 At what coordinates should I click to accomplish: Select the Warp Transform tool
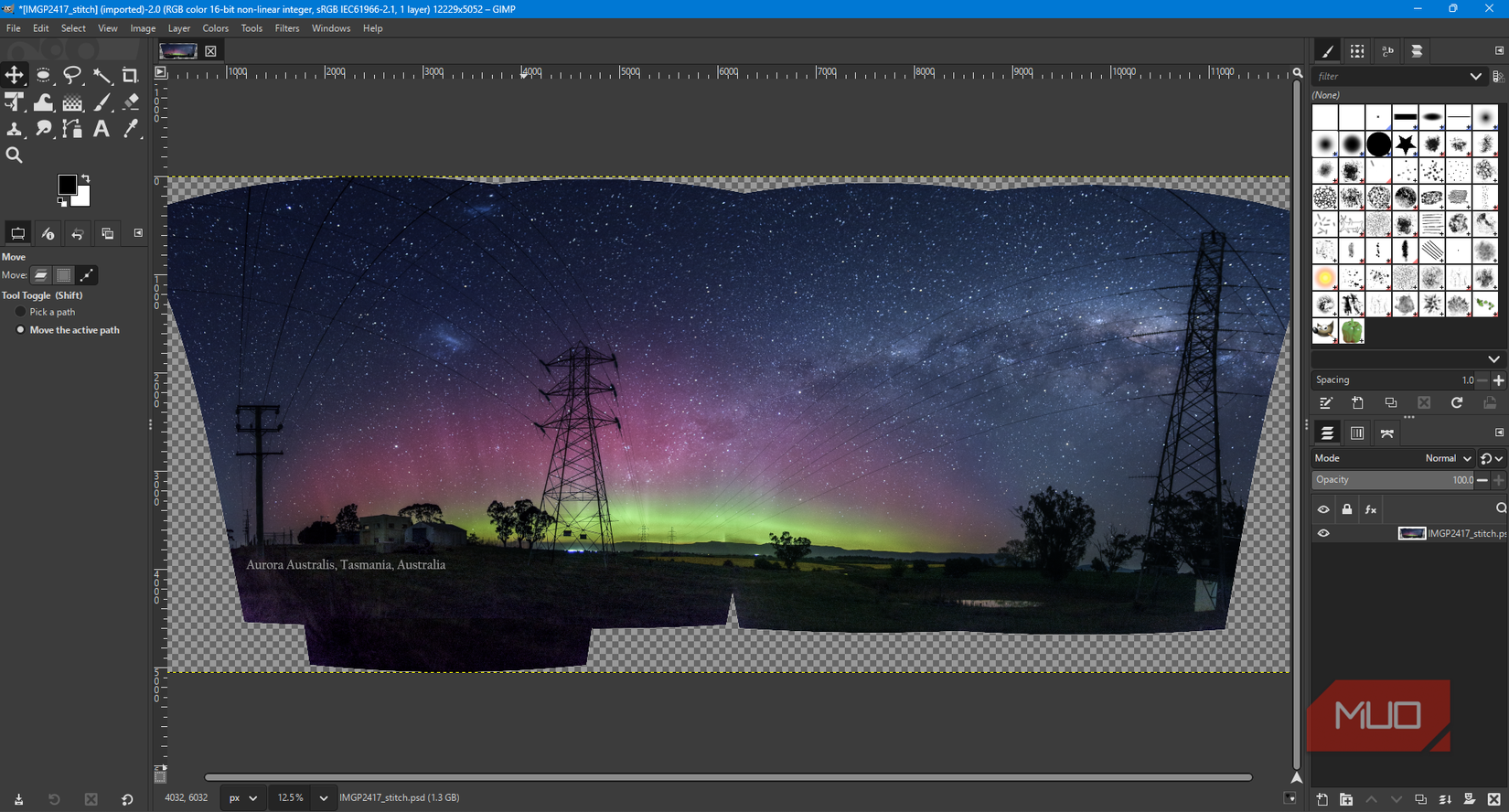point(43,102)
